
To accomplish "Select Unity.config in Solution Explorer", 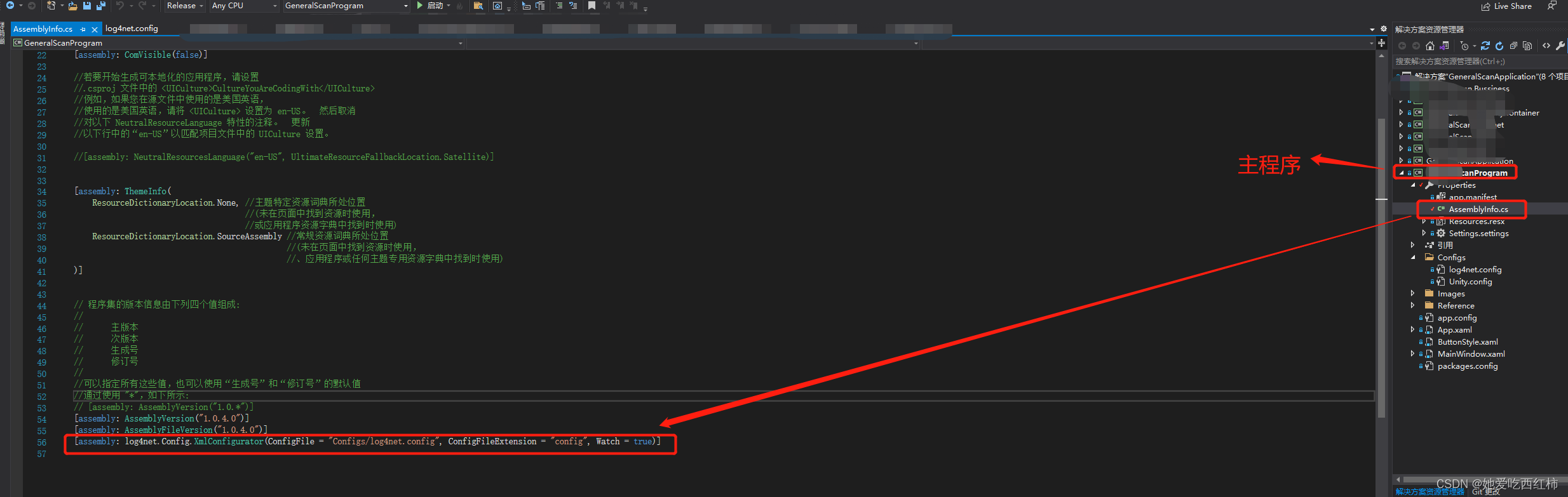I will [1470, 282].
